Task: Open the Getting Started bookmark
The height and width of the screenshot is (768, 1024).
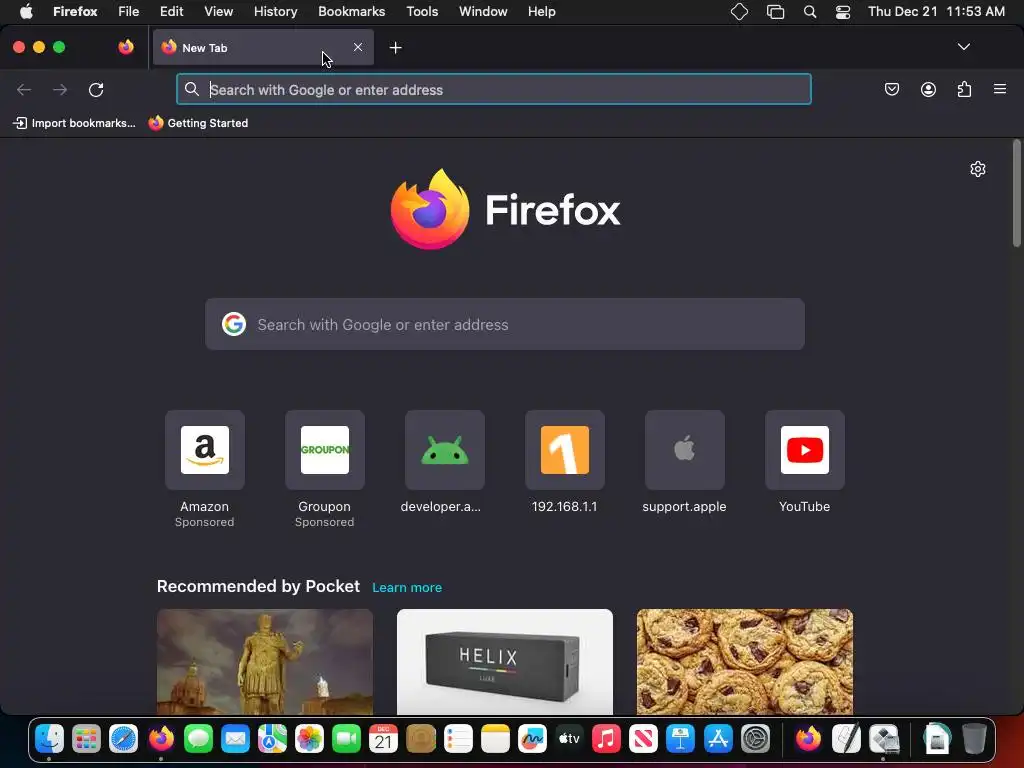Action: pos(198,123)
